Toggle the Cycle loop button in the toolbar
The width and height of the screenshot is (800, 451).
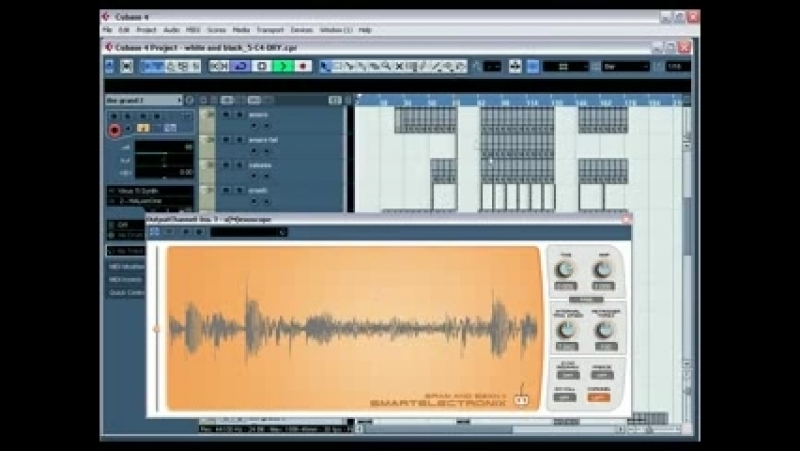[x=240, y=66]
